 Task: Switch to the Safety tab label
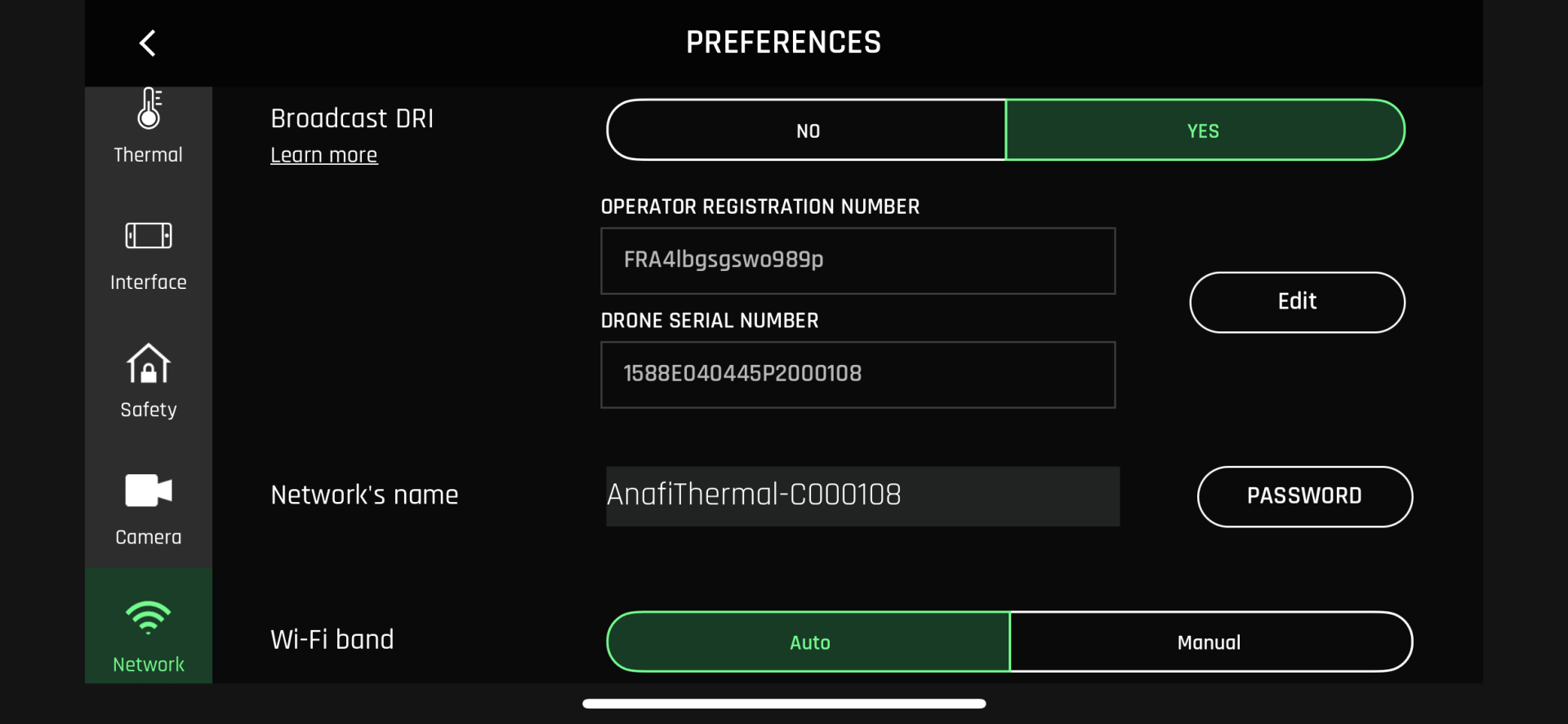[x=149, y=410]
